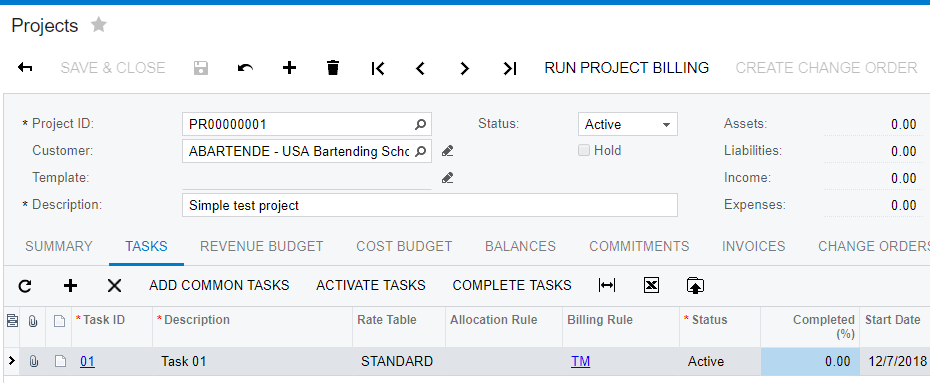This screenshot has width=930, height=383.
Task: Click Add Common Tasks
Action: [x=219, y=285]
